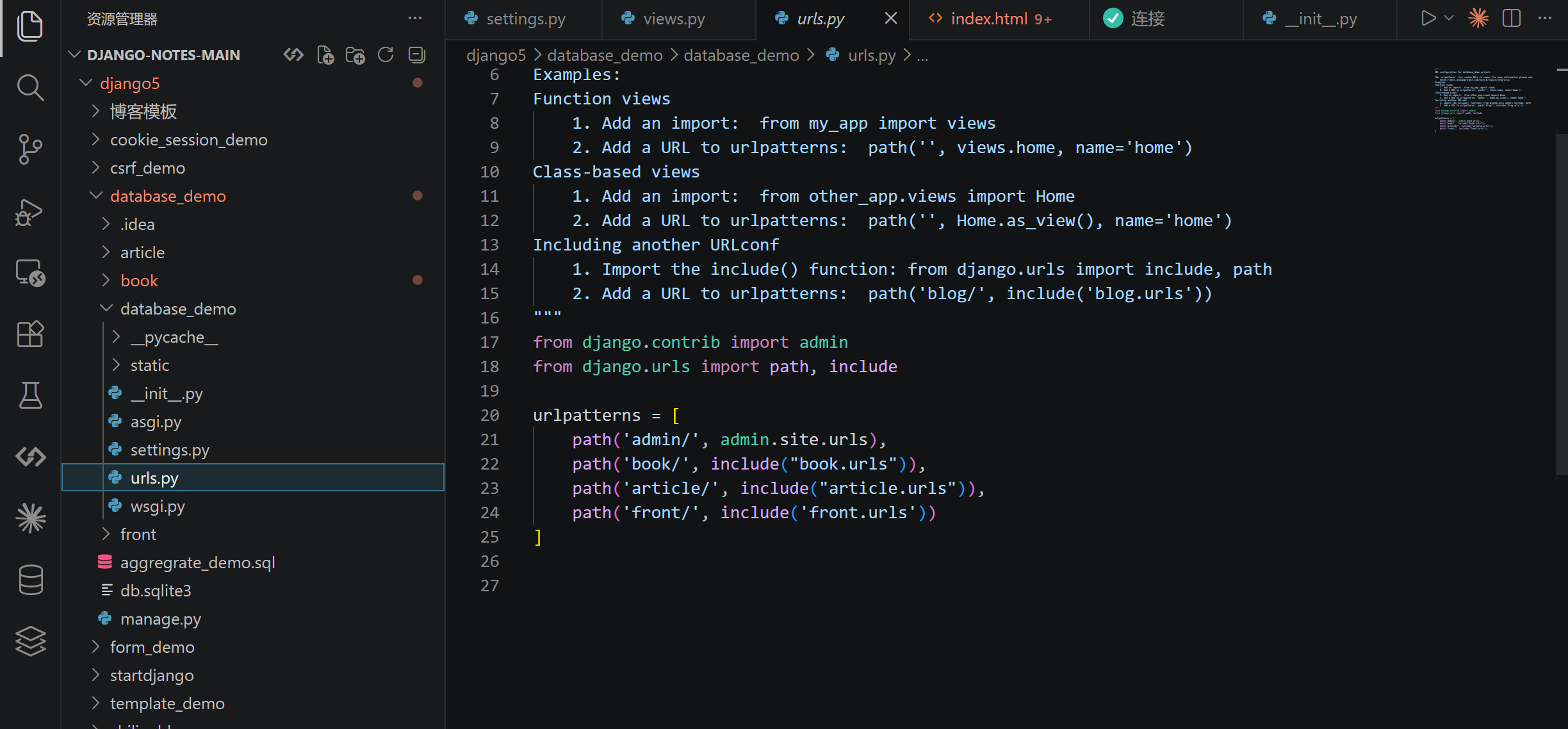Toggle split editor layout

point(1511,18)
